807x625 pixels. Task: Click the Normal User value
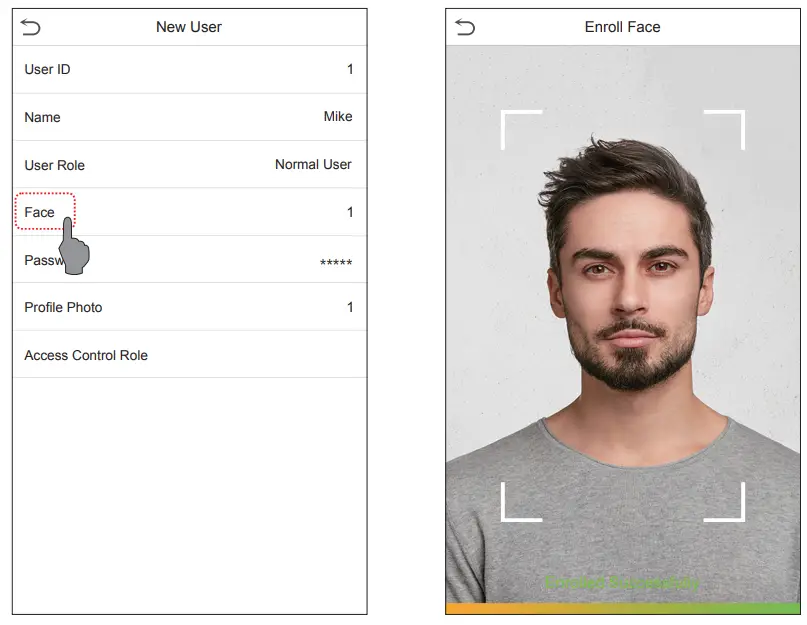[x=313, y=164]
